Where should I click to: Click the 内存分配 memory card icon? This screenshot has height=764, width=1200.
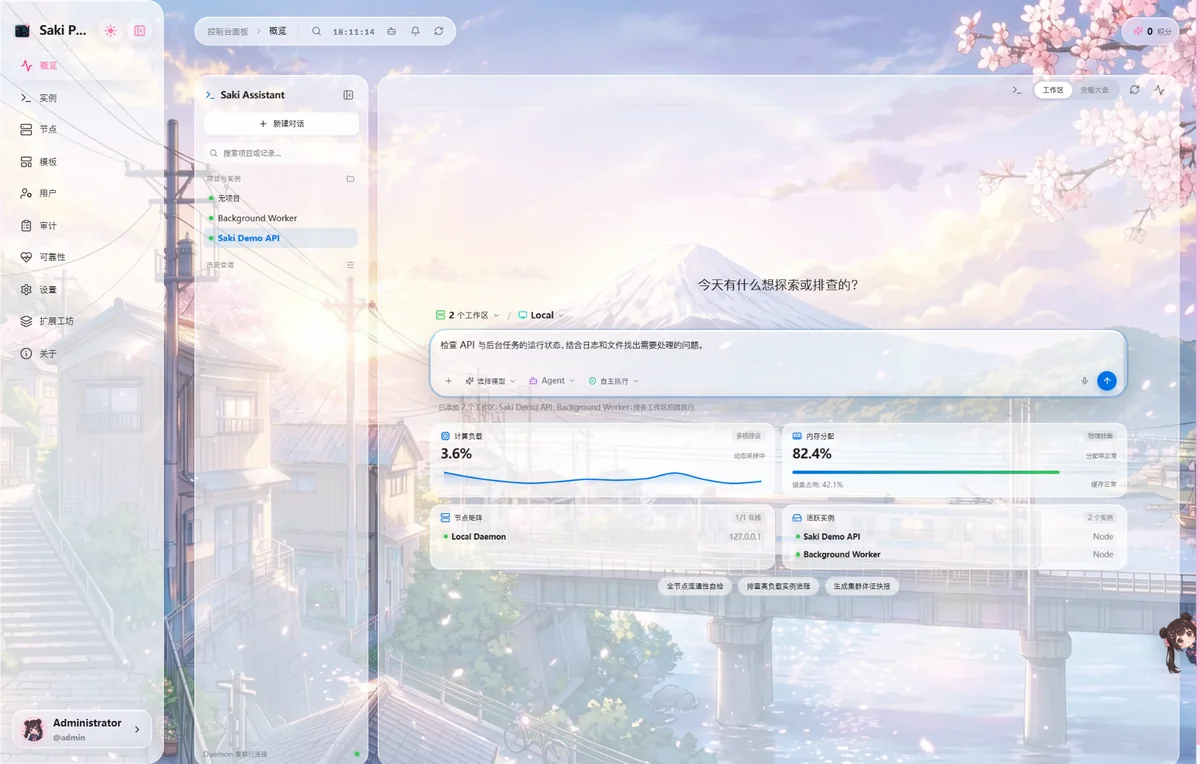(797, 436)
